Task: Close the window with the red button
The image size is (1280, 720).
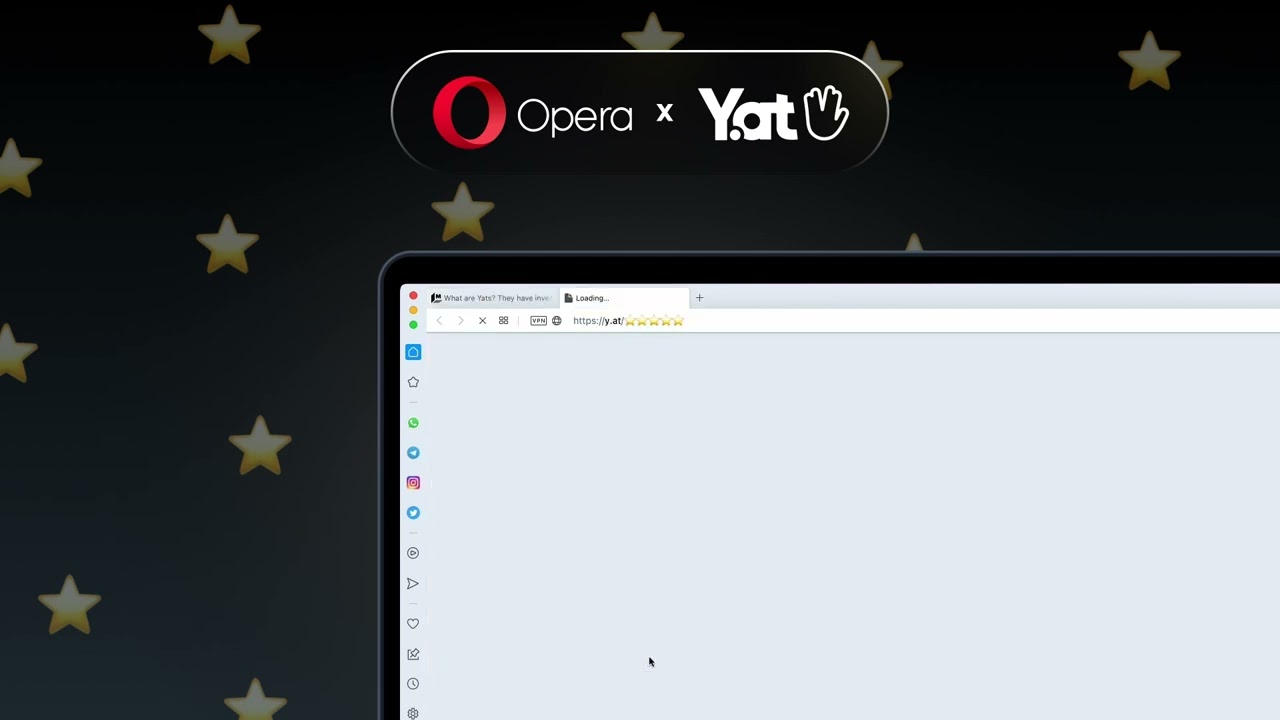Action: point(413,296)
